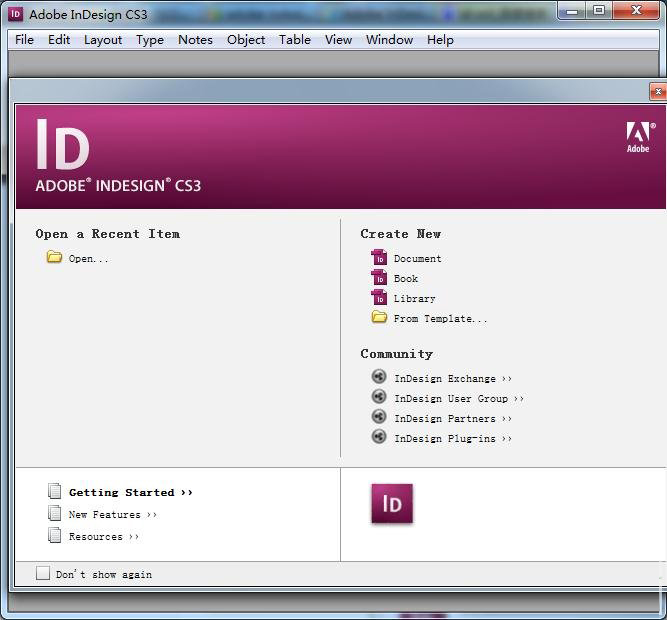This screenshot has height=620, width=667.
Task: Open the Table menu
Action: (295, 40)
